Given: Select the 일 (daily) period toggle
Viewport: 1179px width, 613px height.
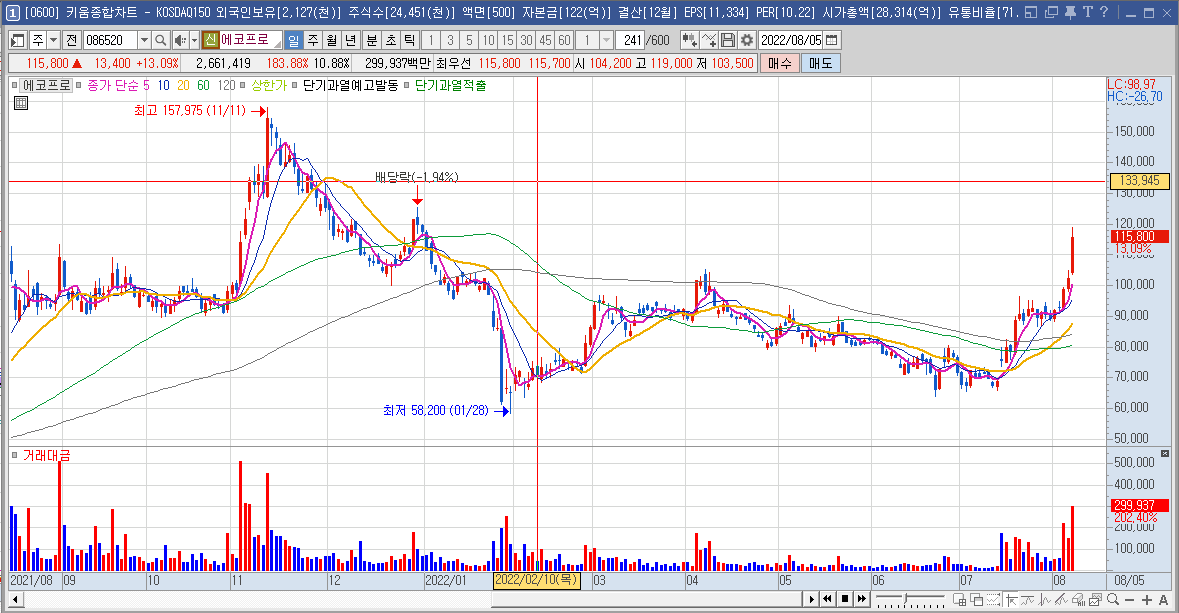Looking at the screenshot, I should 293,41.
